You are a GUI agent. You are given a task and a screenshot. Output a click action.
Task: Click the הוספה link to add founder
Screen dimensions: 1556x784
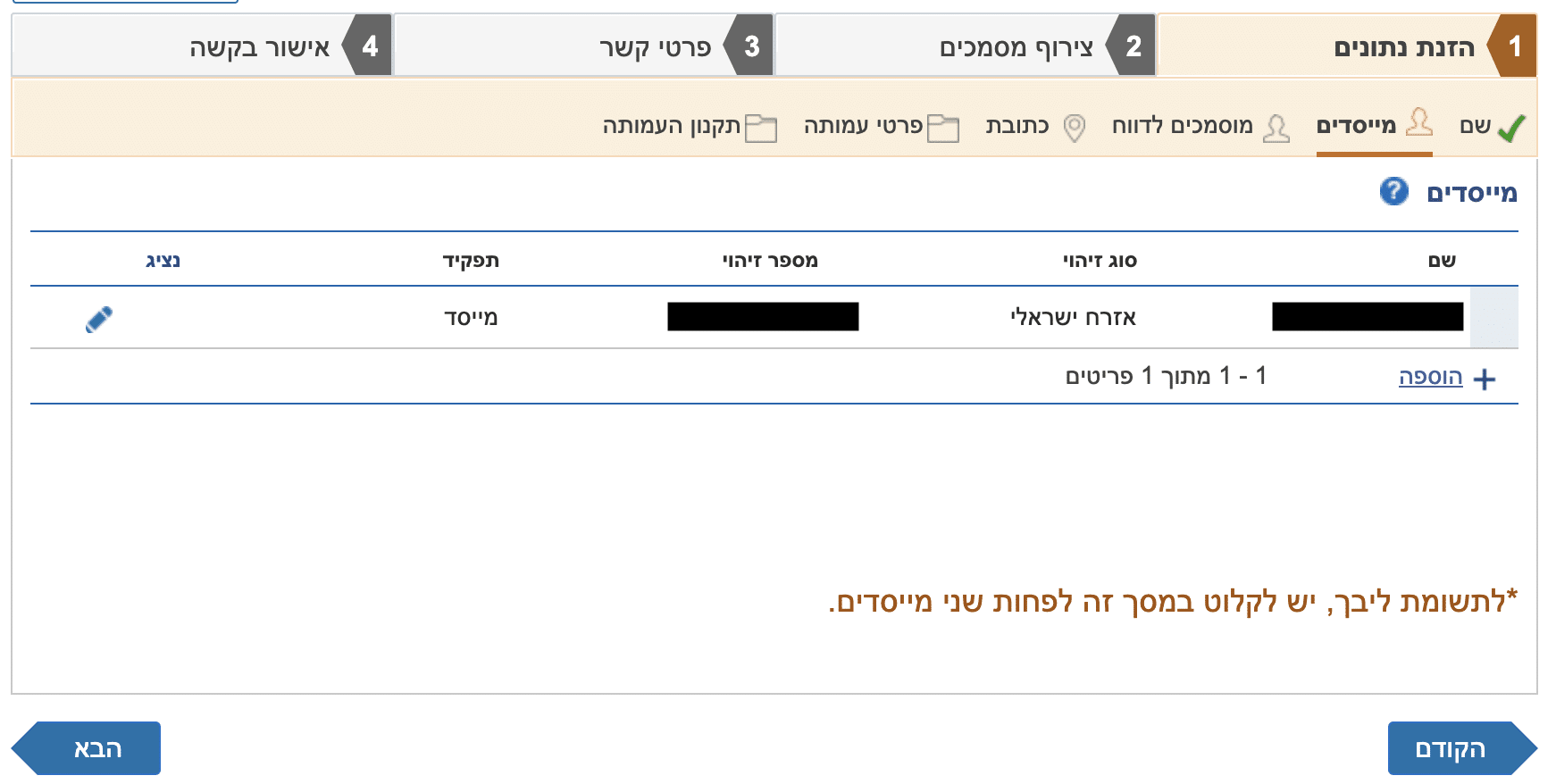click(x=1430, y=377)
